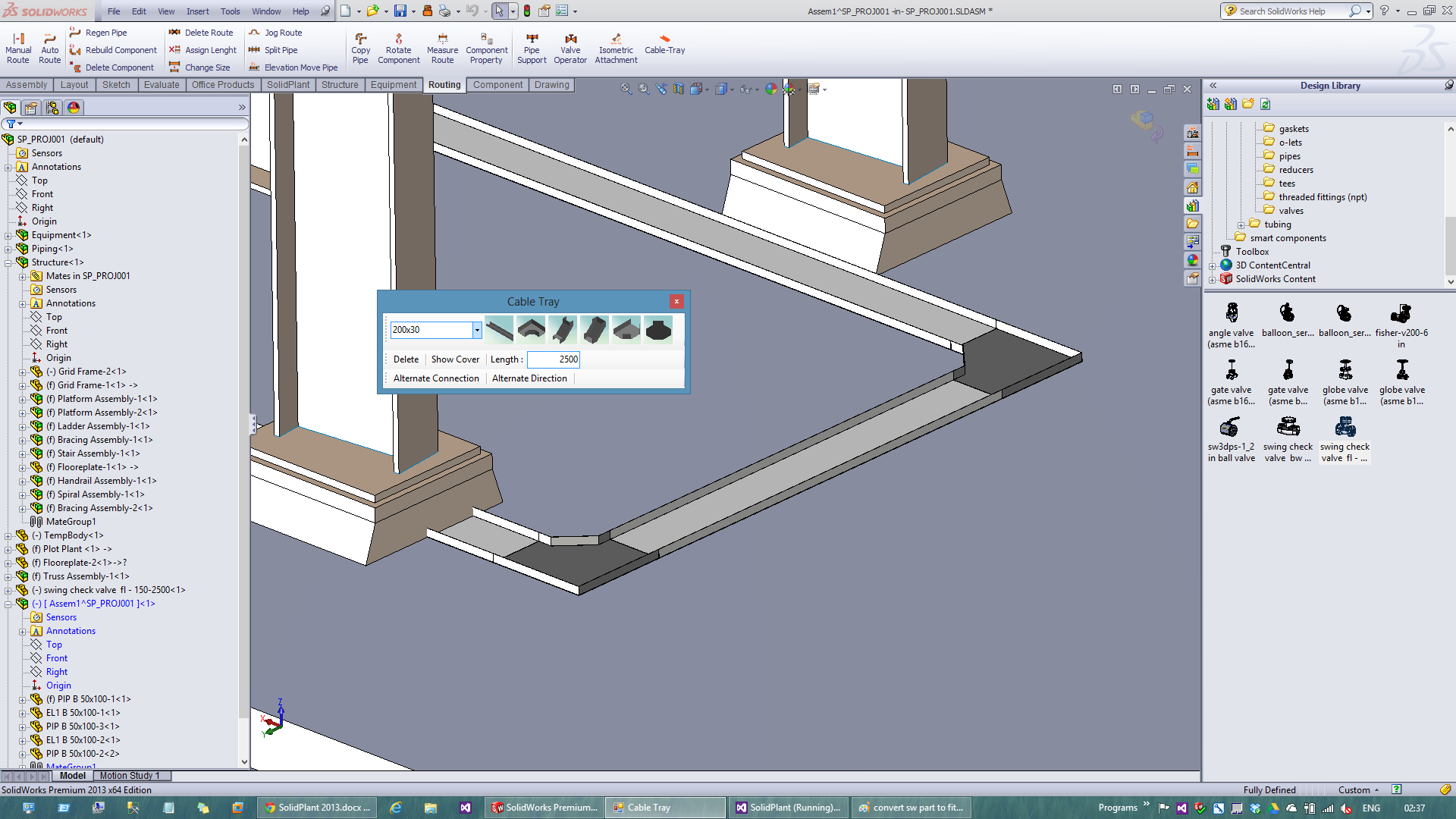Collapse the Design Library task pane
Viewport: 1456px width, 819px height.
1213,86
